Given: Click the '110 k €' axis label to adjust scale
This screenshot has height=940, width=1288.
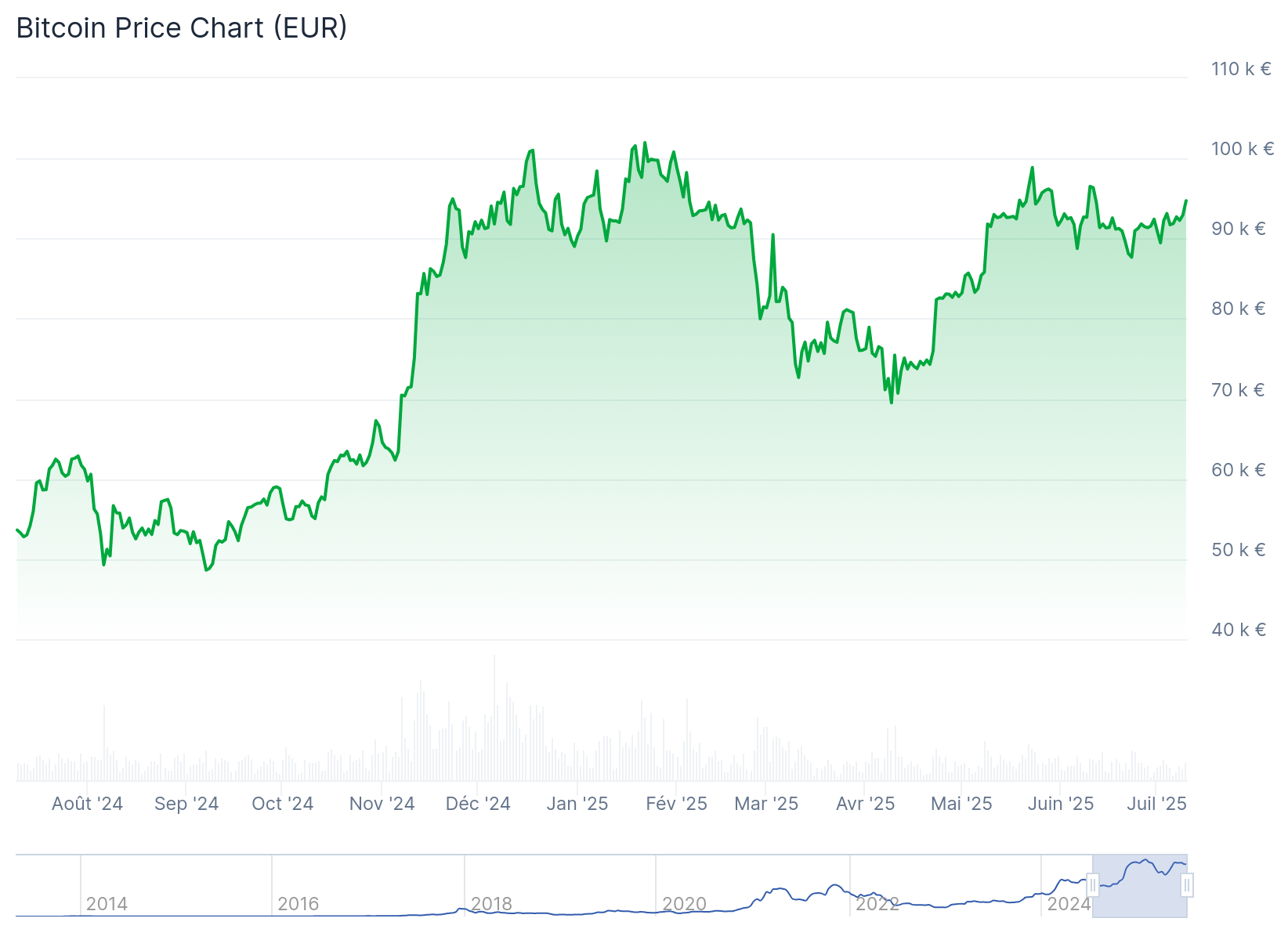Looking at the screenshot, I should tap(1239, 70).
